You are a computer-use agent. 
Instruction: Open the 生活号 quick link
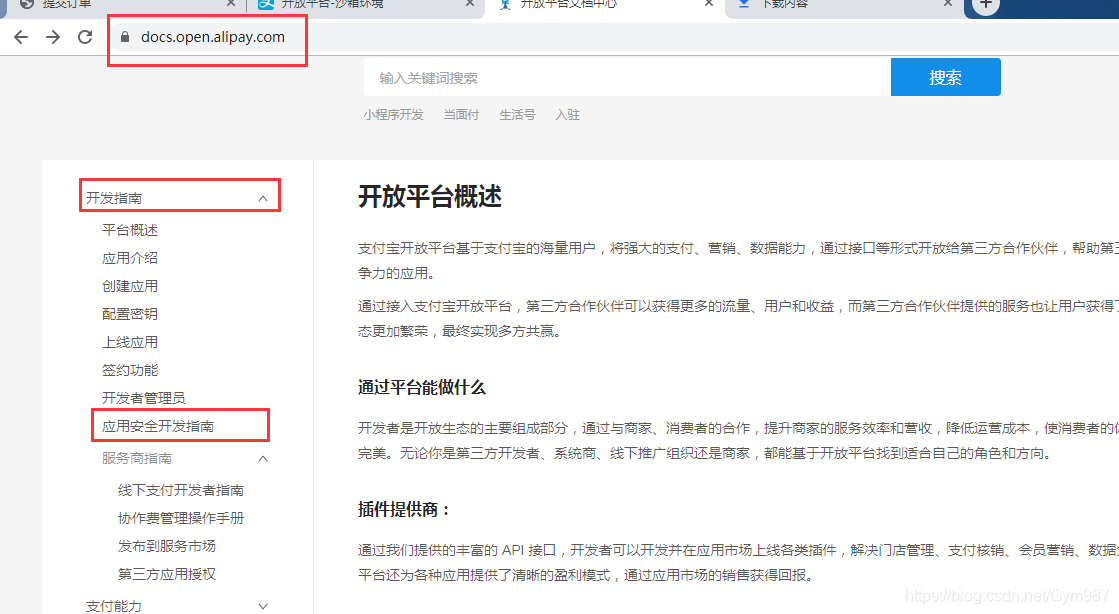click(517, 115)
